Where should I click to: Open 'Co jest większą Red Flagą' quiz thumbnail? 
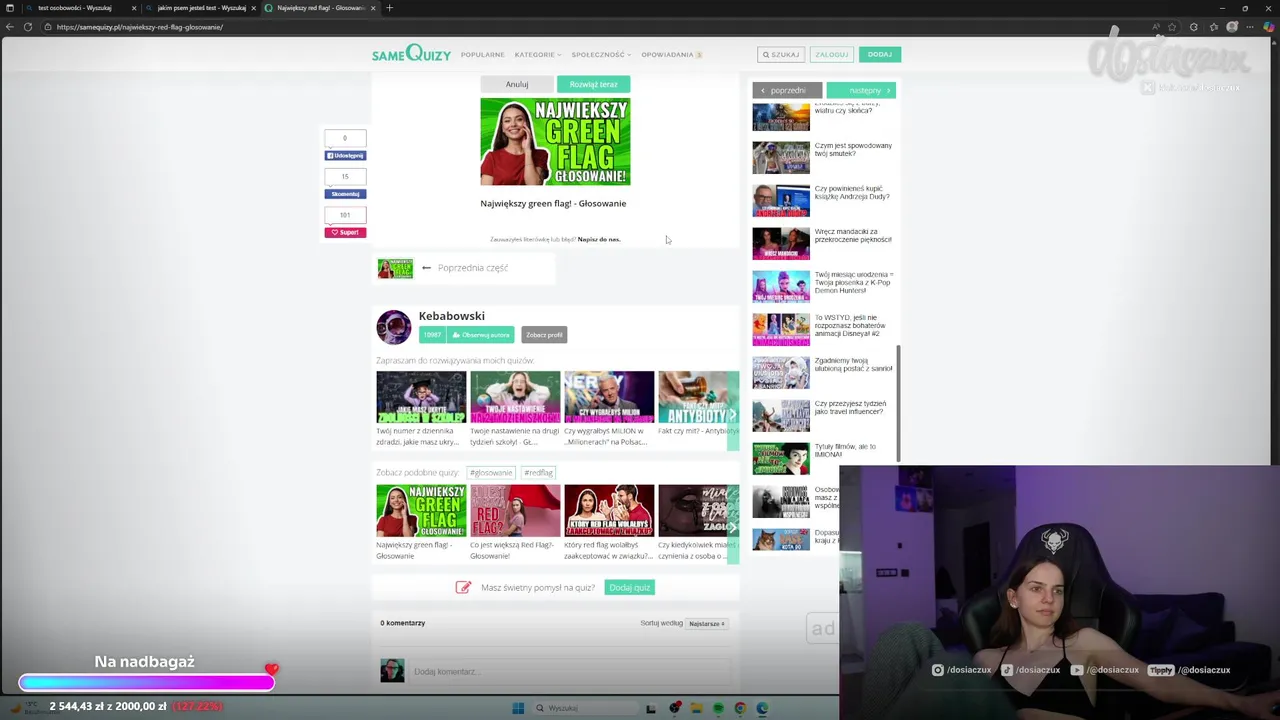pos(515,510)
